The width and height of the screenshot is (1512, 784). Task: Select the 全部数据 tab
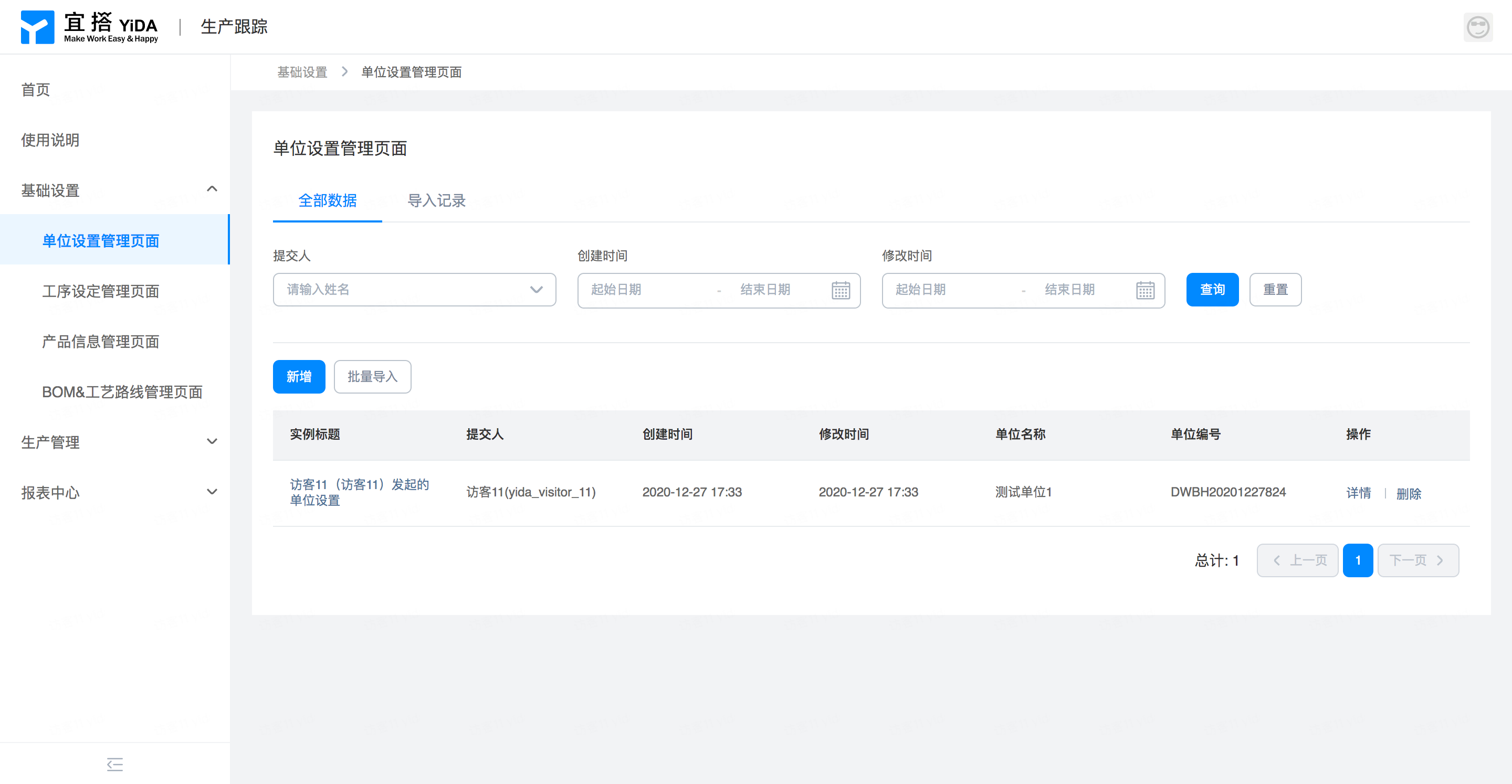click(327, 200)
